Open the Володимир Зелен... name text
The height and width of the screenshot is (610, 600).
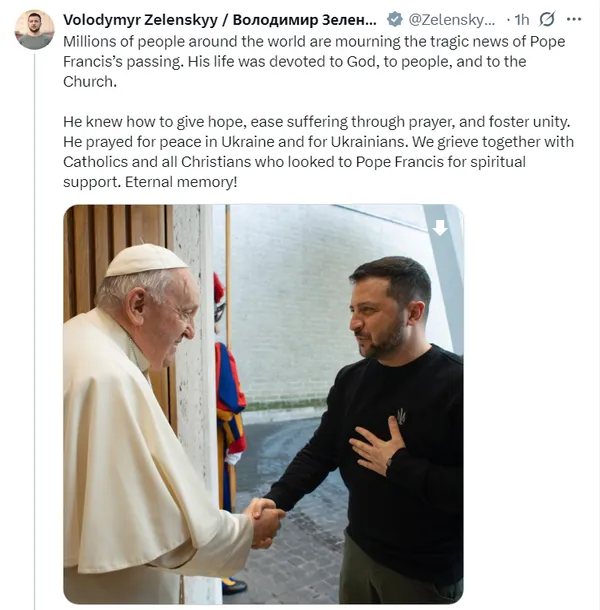click(305, 19)
